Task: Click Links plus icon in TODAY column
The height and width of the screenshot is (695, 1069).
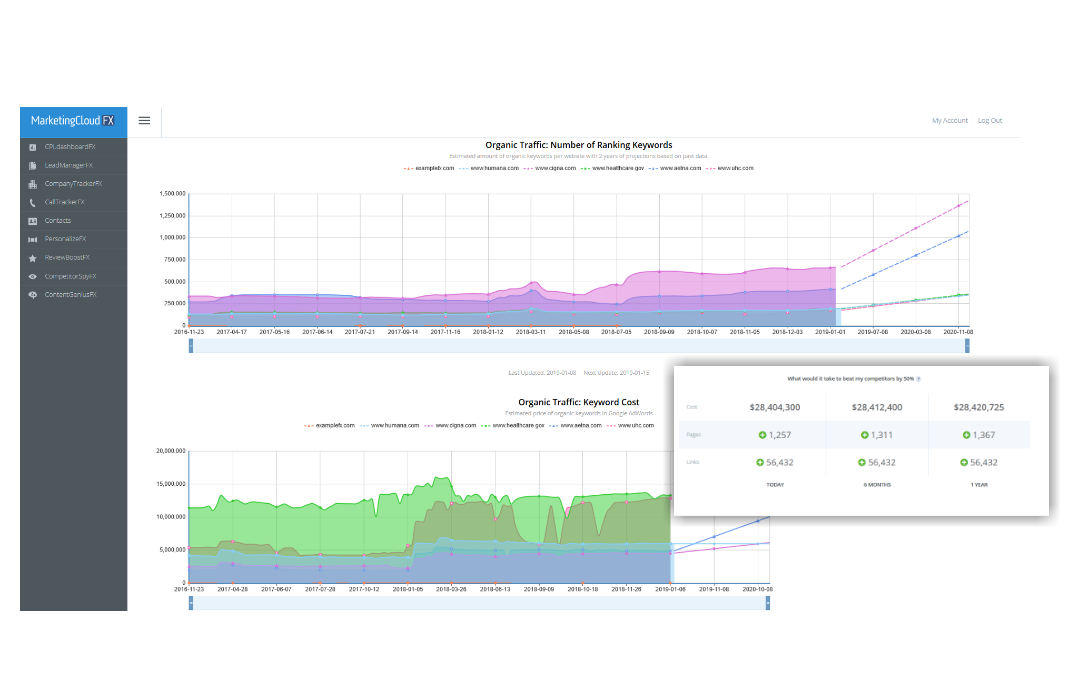Action: click(759, 462)
